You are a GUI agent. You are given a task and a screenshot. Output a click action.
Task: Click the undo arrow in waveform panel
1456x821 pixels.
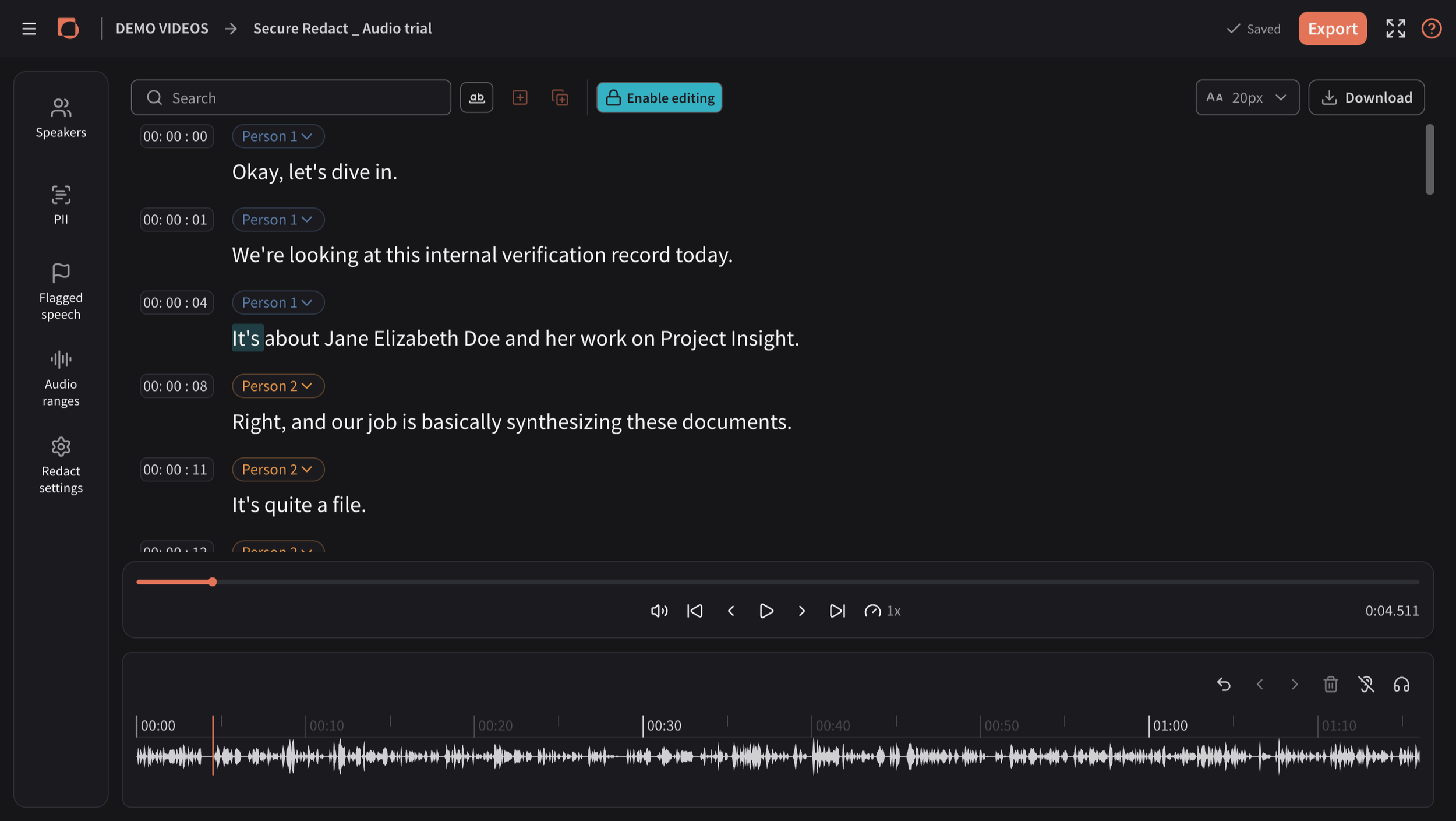[x=1224, y=684]
